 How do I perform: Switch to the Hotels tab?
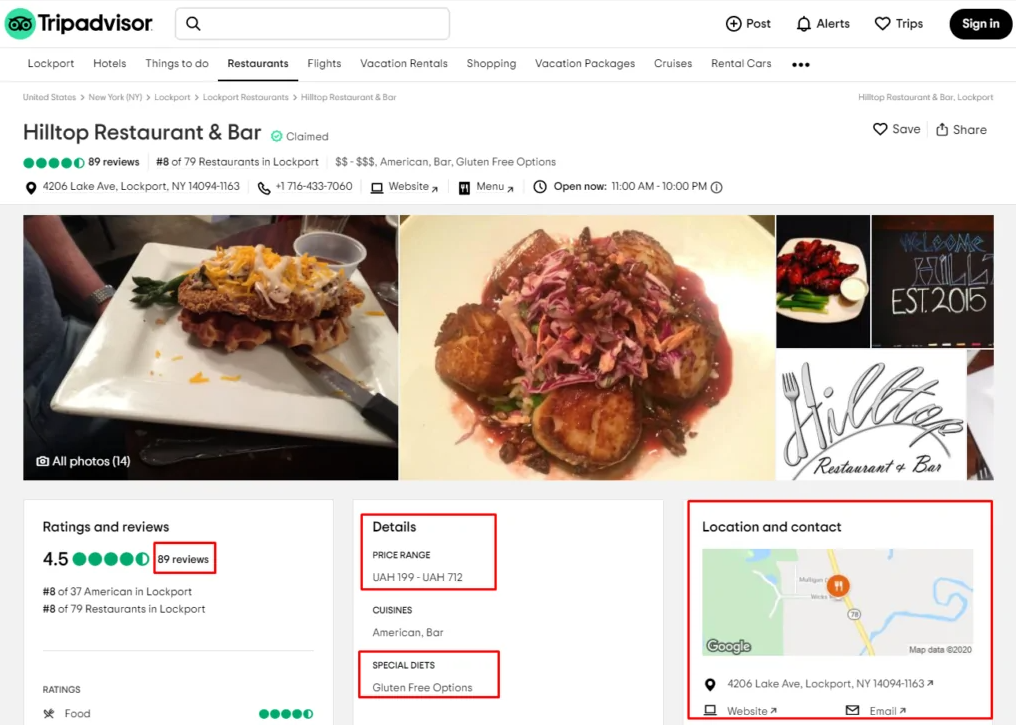coord(110,63)
